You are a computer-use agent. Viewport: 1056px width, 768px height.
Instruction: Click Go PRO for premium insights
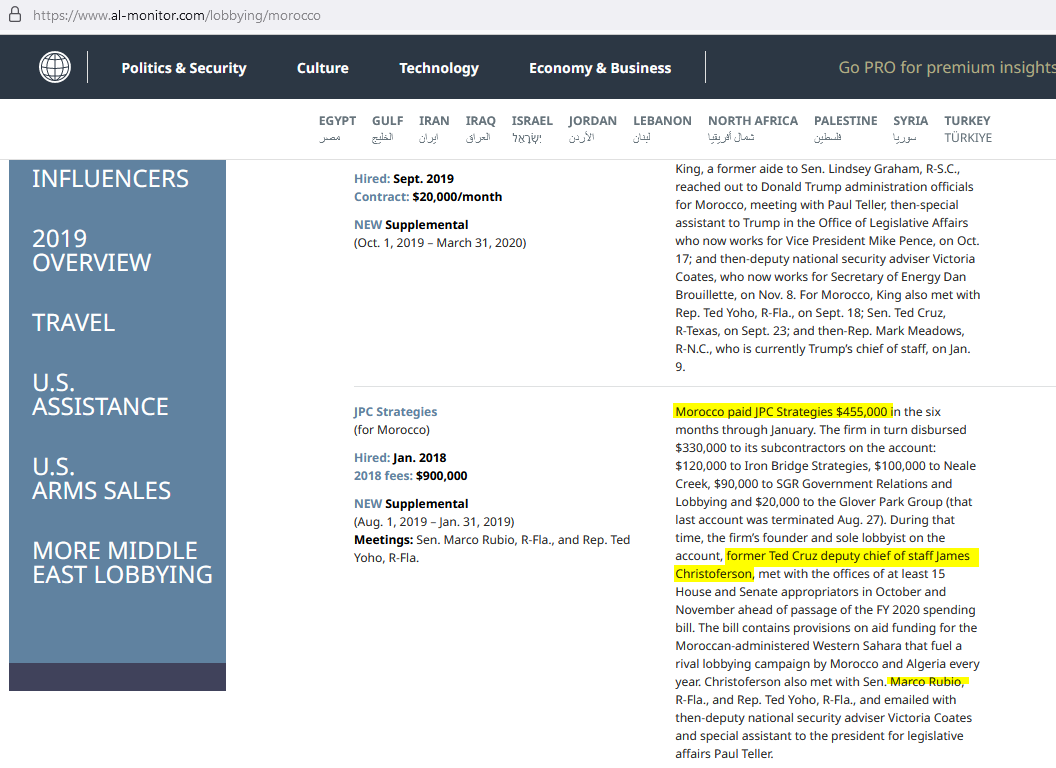click(x=947, y=67)
